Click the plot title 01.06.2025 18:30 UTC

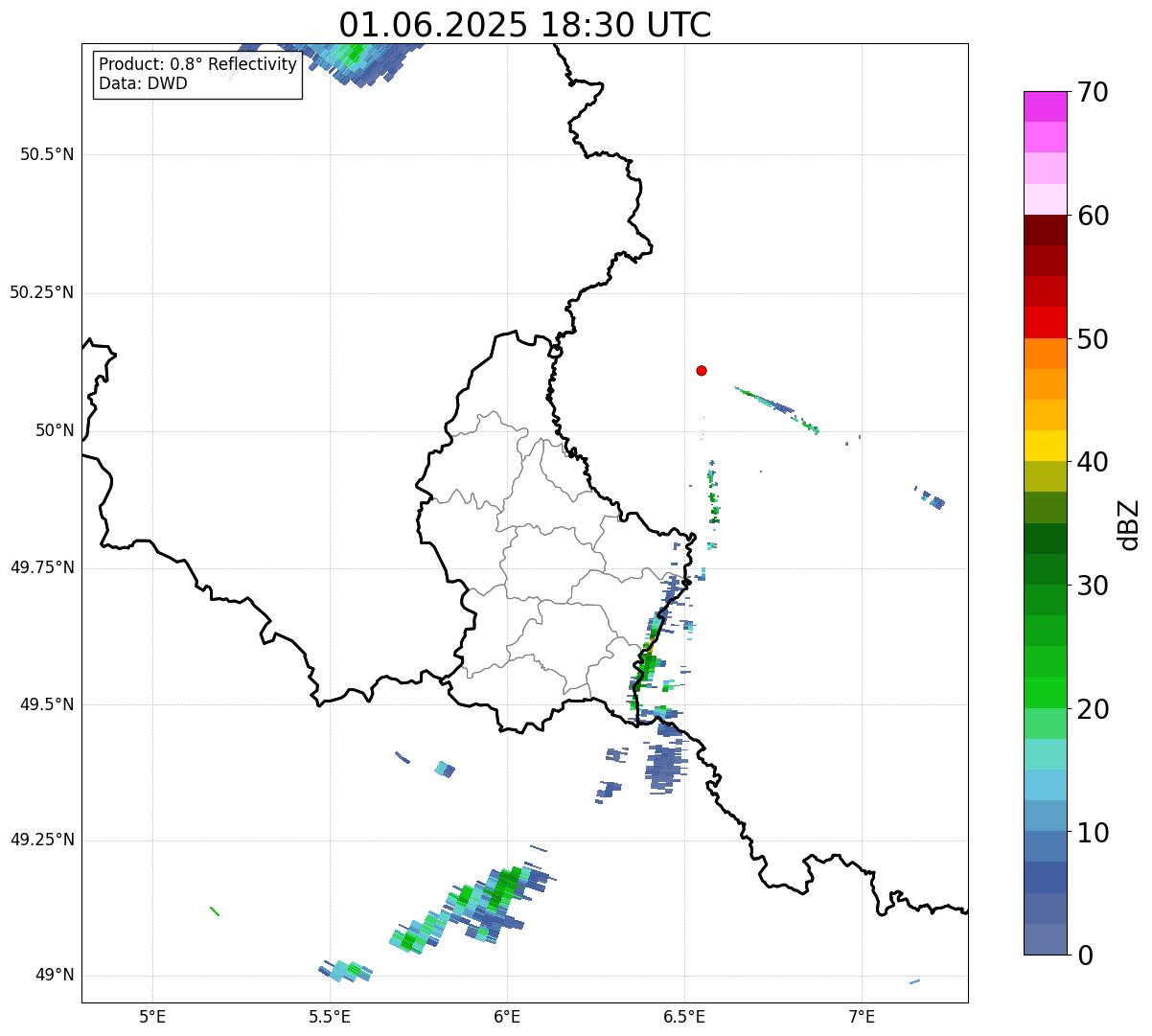(525, 24)
